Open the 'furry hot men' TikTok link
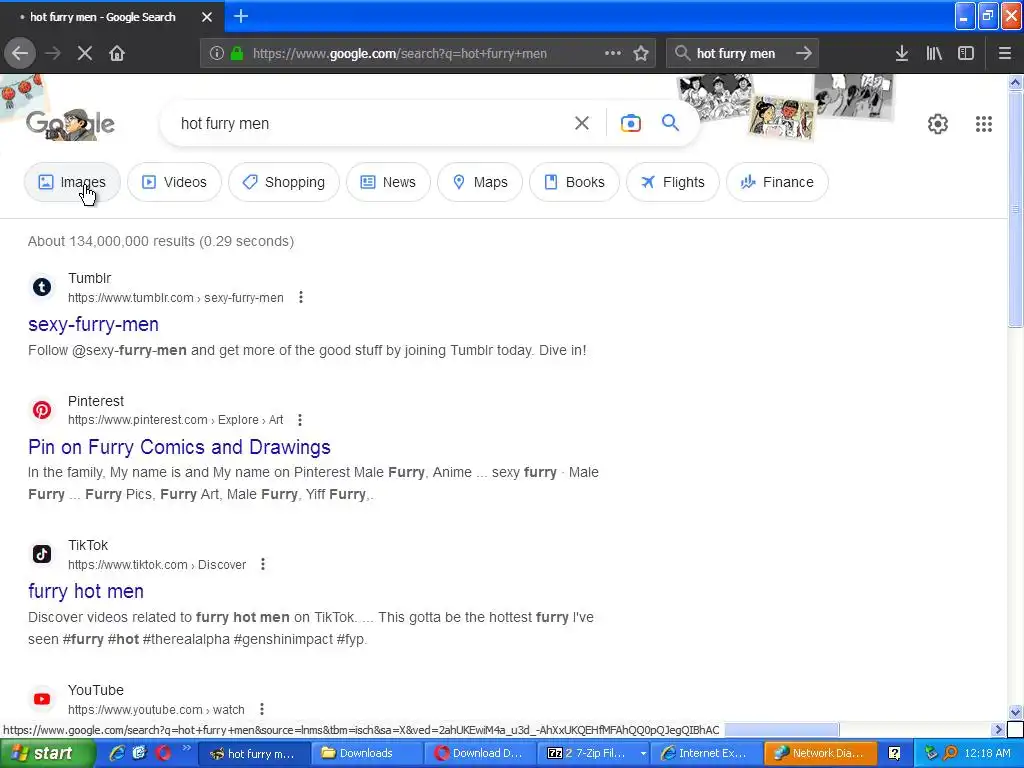 pyautogui.click(x=86, y=592)
